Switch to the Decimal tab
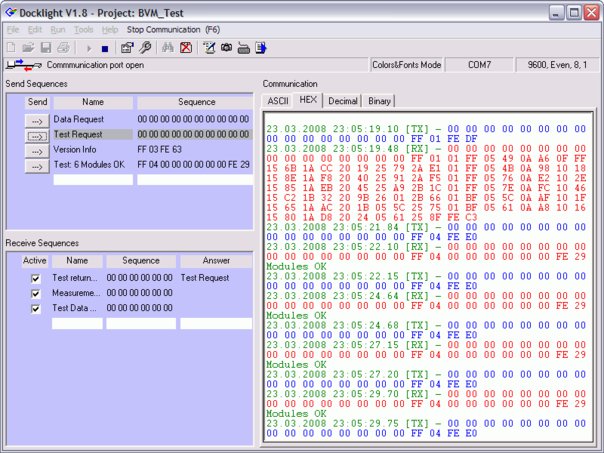 342,101
